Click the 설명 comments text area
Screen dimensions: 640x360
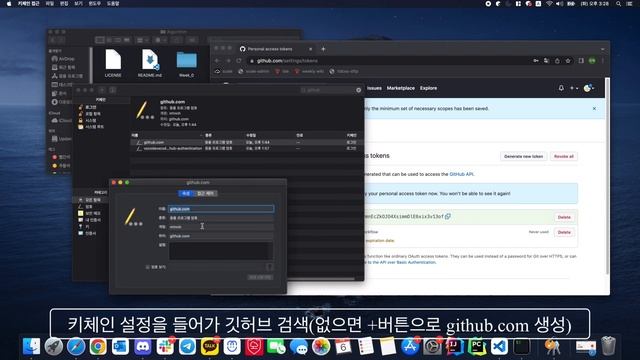[221, 250]
